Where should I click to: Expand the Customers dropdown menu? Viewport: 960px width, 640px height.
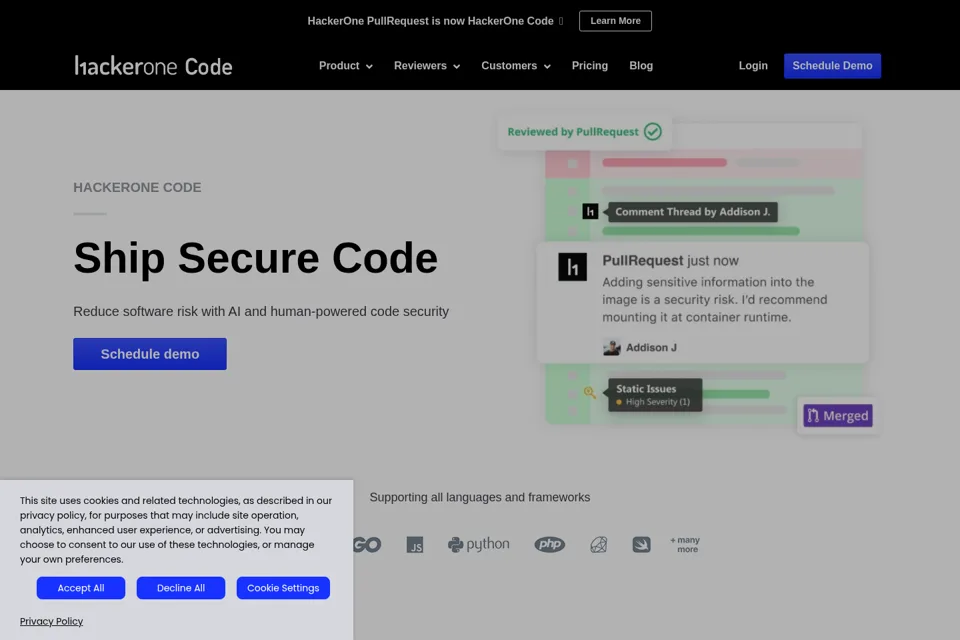point(516,66)
